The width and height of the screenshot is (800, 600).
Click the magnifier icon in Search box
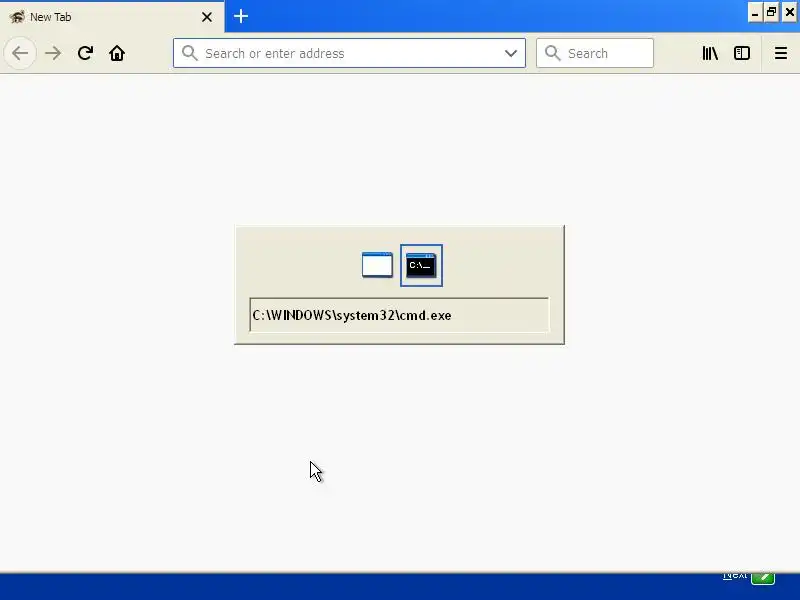(553, 53)
